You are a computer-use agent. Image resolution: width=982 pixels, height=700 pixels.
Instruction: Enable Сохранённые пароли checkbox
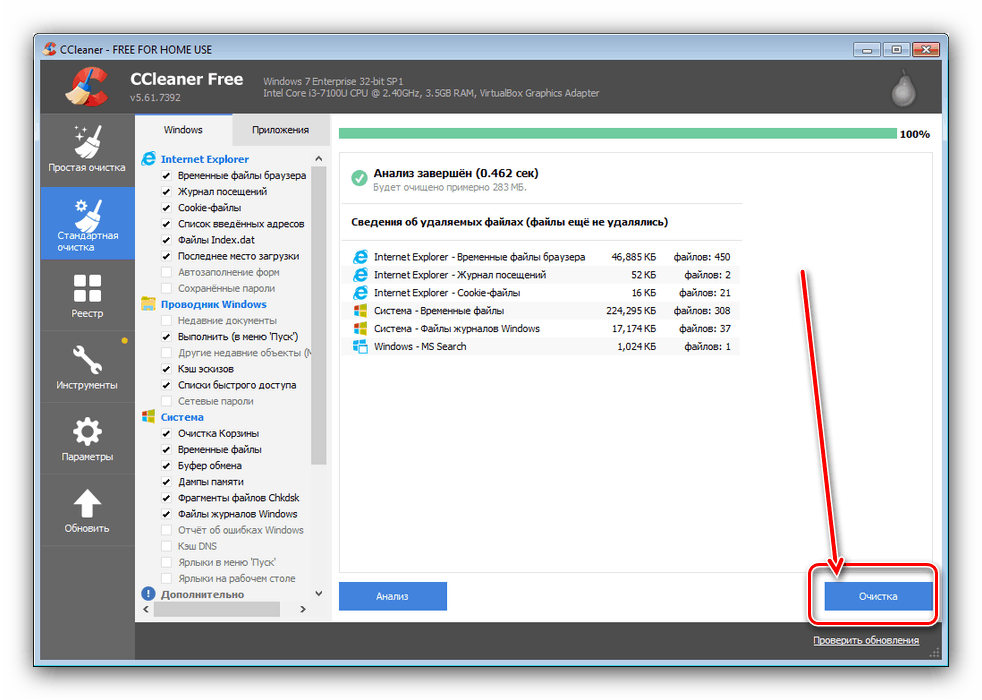(x=167, y=289)
